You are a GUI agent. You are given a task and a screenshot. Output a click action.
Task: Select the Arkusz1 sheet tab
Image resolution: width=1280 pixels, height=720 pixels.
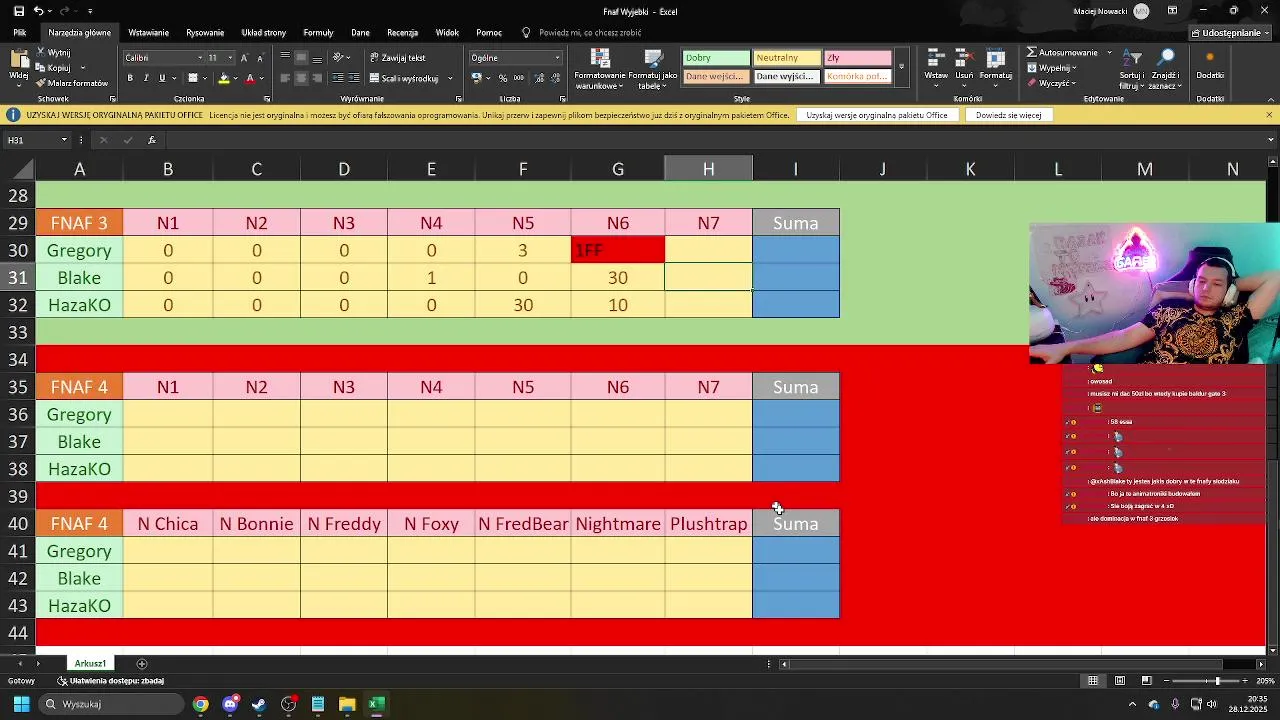90,663
